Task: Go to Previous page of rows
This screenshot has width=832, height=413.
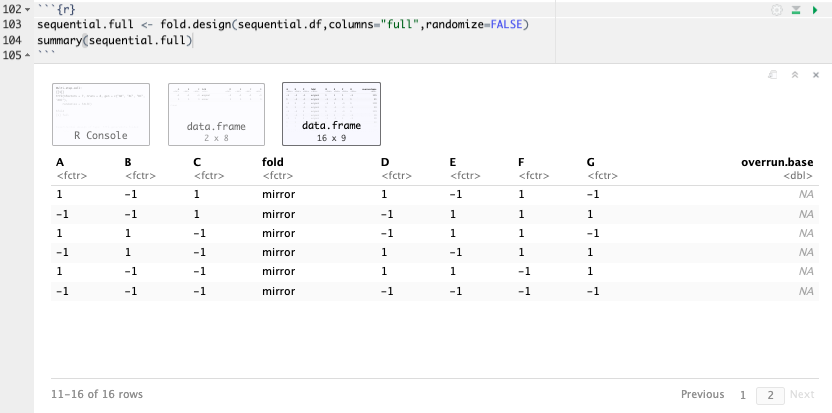Action: click(702, 395)
